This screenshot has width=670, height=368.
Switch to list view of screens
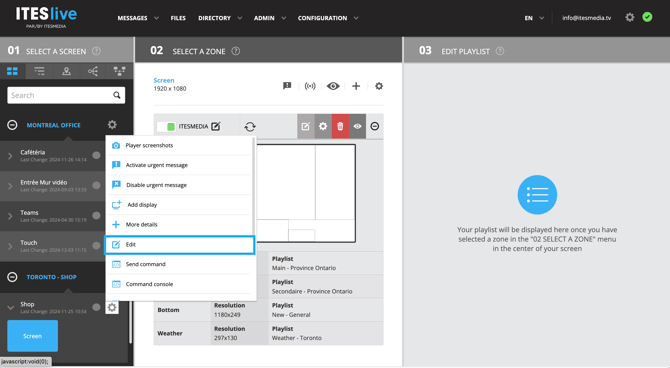point(39,71)
